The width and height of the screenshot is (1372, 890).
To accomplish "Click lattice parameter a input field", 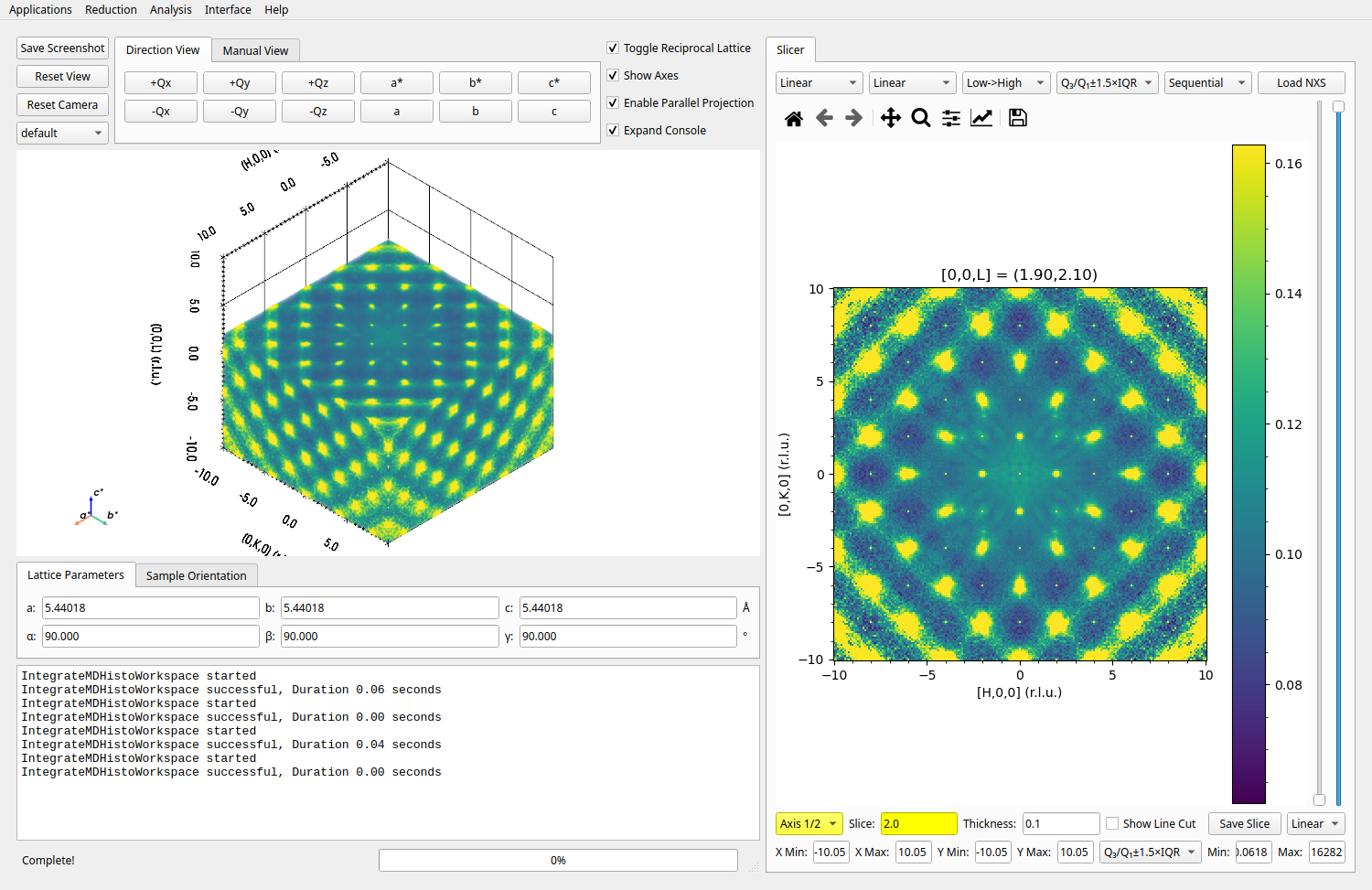I will point(151,607).
